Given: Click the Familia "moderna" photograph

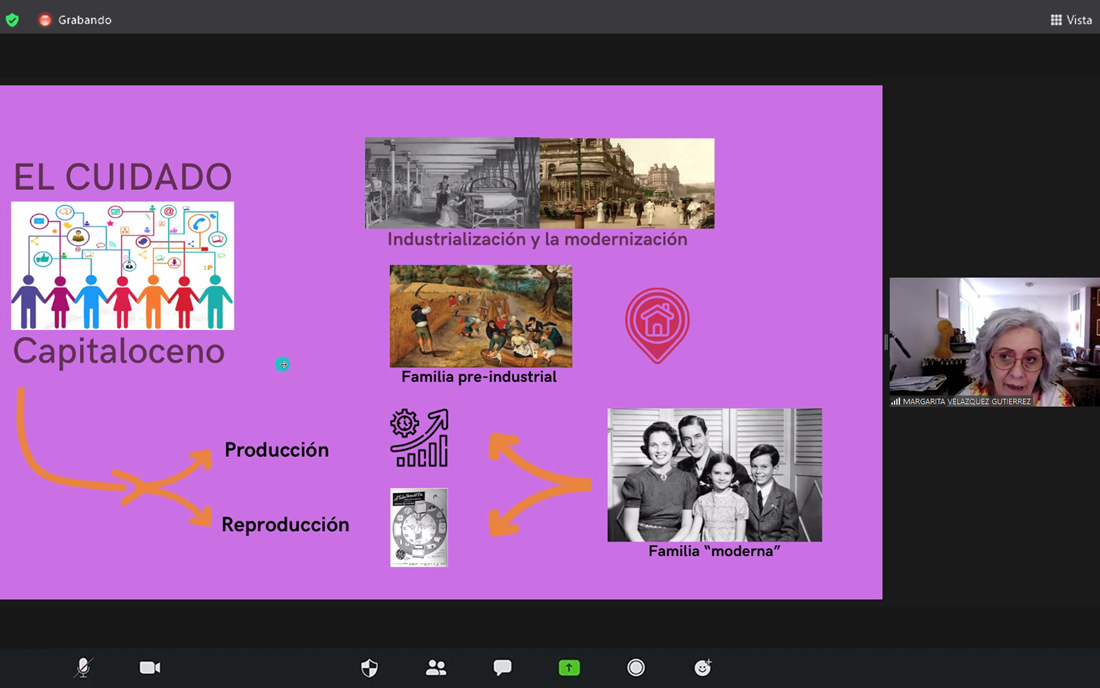Looking at the screenshot, I should pos(714,474).
